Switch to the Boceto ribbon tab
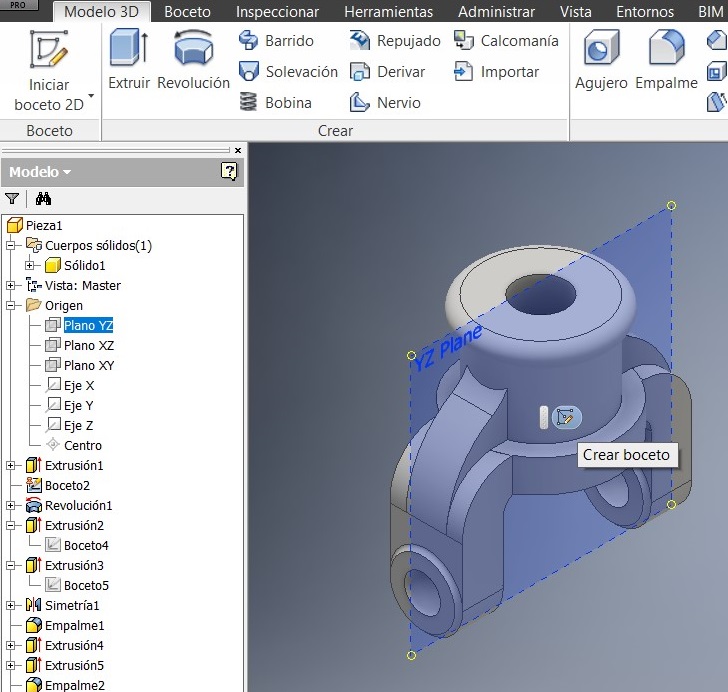728x692 pixels. tap(188, 12)
